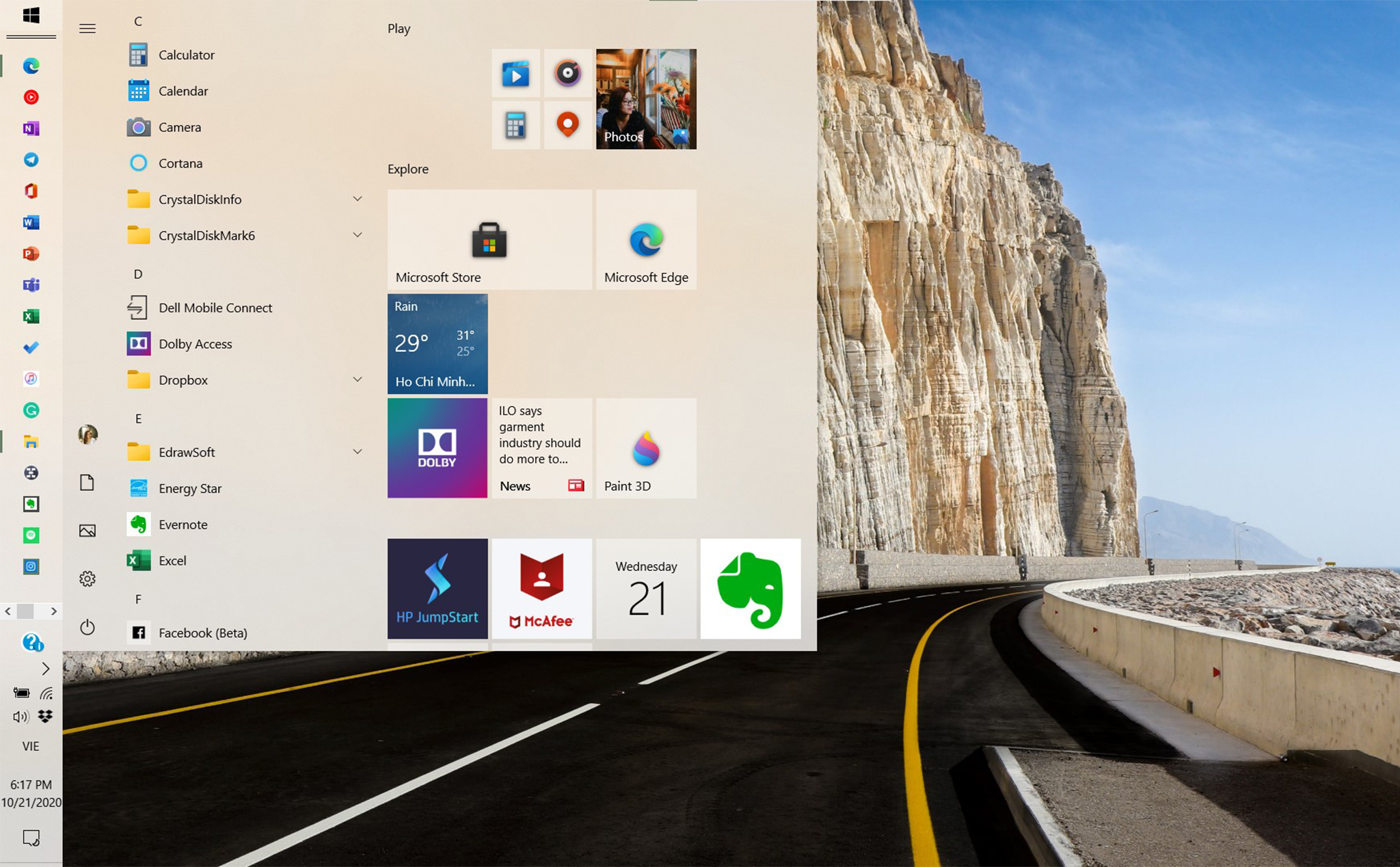This screenshot has height=867, width=1400.
Task: Open YouTube Music icon in taskbar
Action: [31, 97]
